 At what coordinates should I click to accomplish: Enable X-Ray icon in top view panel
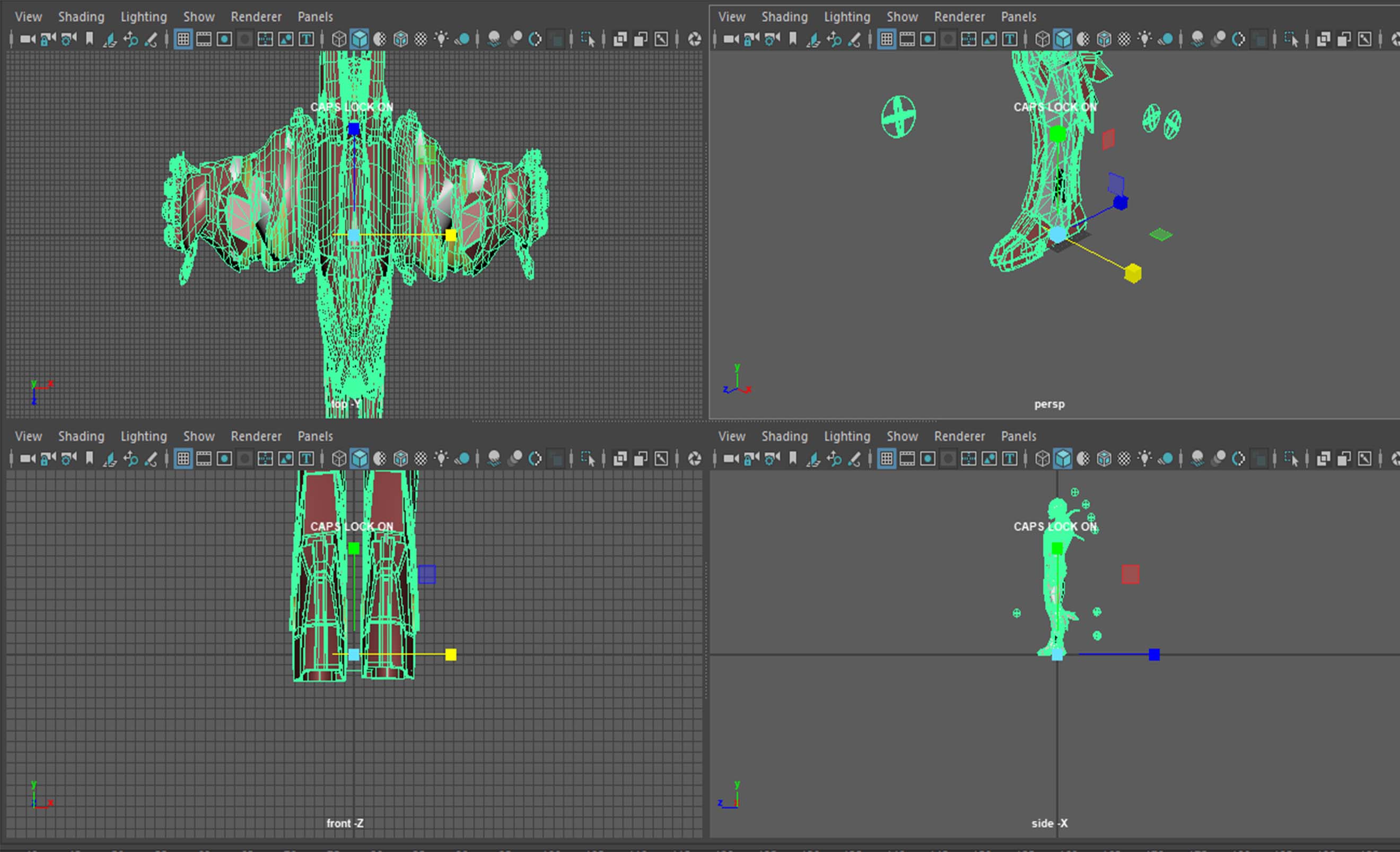(x=620, y=39)
